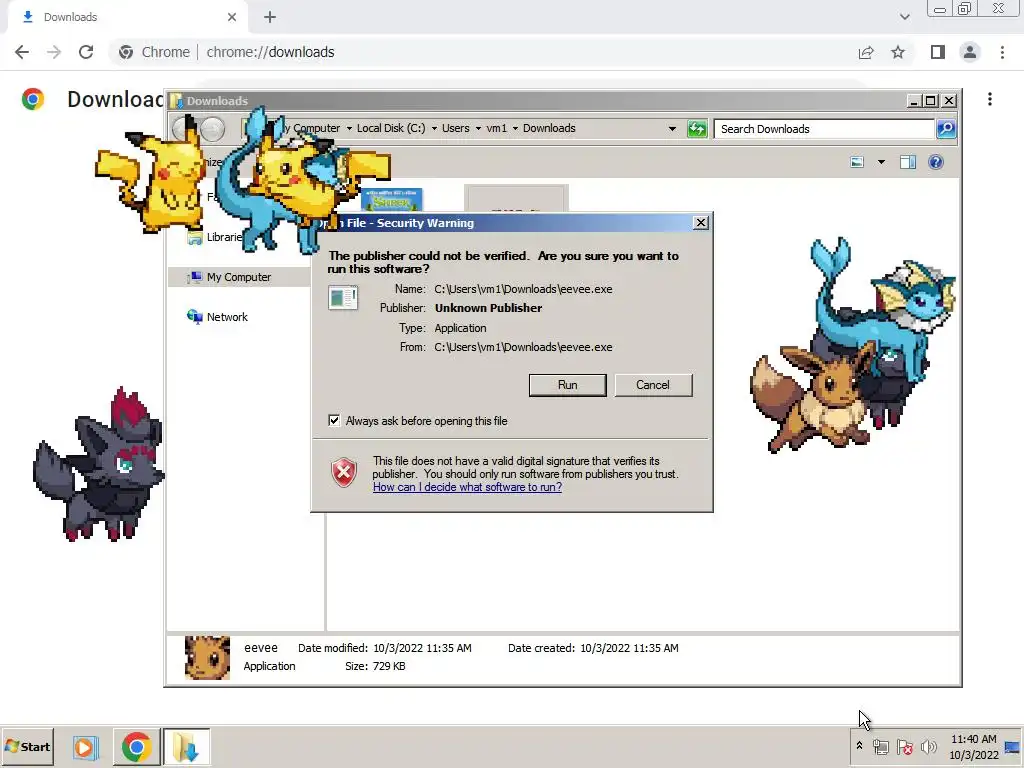Change view with Explorer views icon

(x=857, y=162)
